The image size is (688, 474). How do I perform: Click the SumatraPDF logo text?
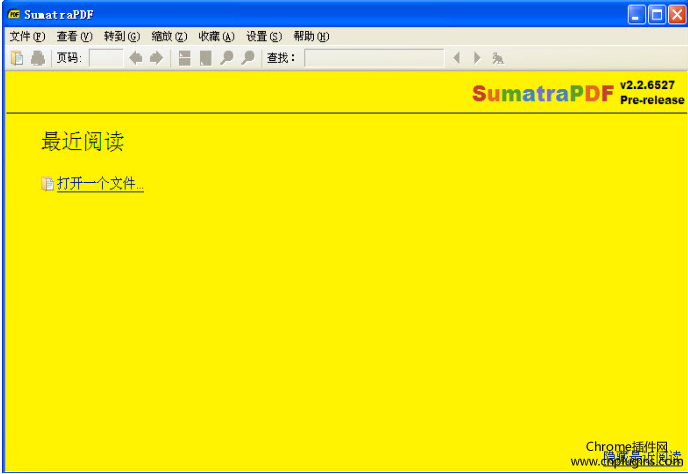pyautogui.click(x=543, y=93)
